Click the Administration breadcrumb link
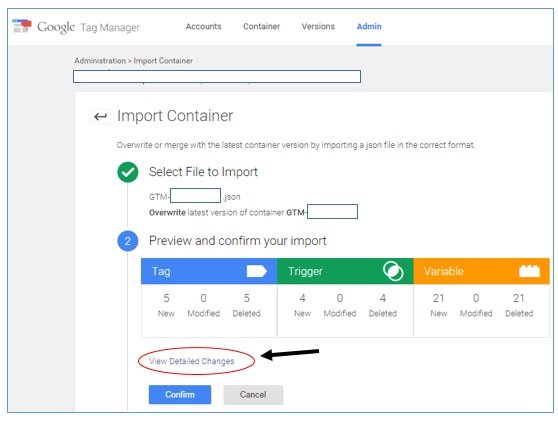 tap(100, 61)
